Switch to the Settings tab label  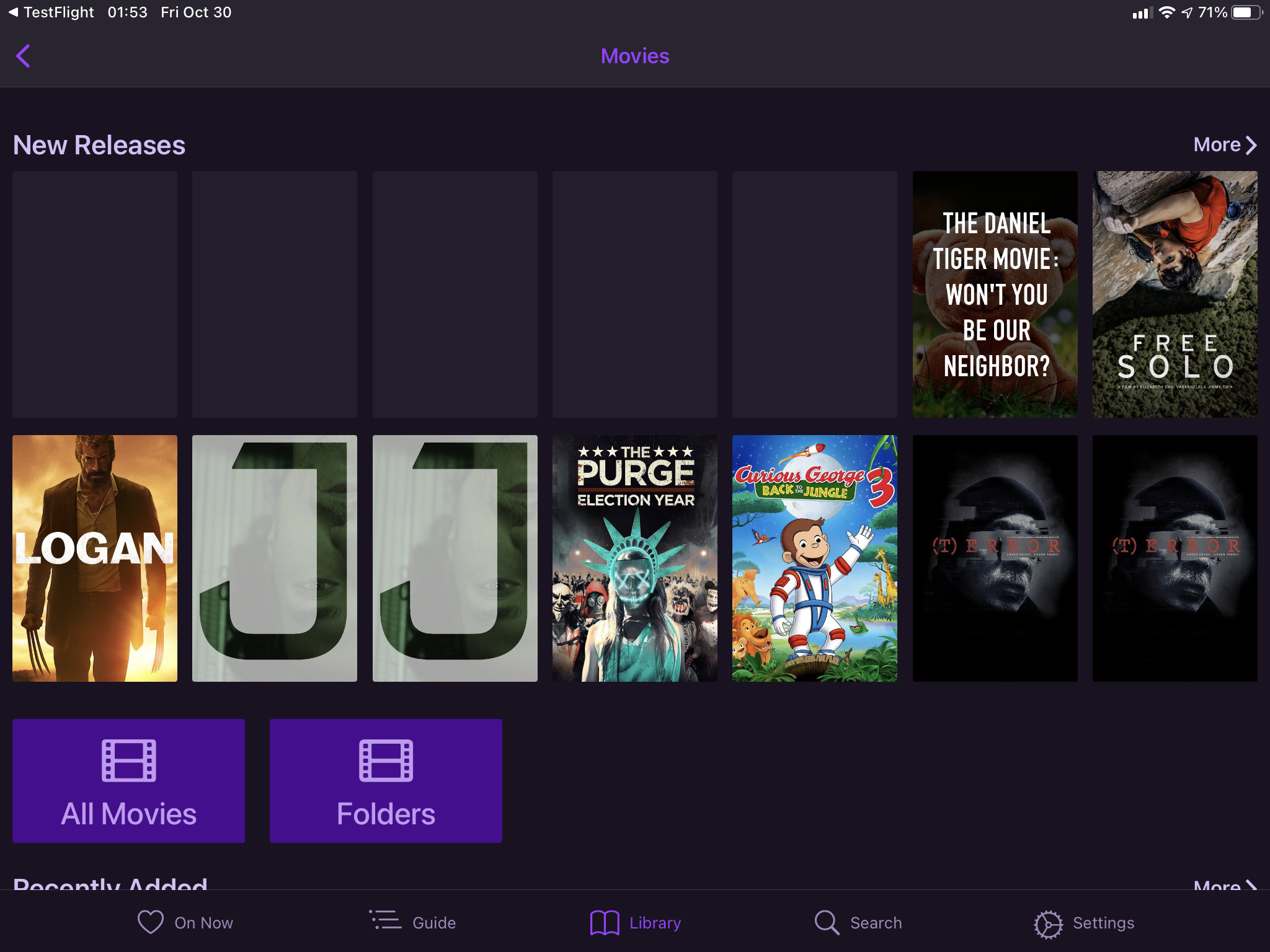tap(1103, 923)
